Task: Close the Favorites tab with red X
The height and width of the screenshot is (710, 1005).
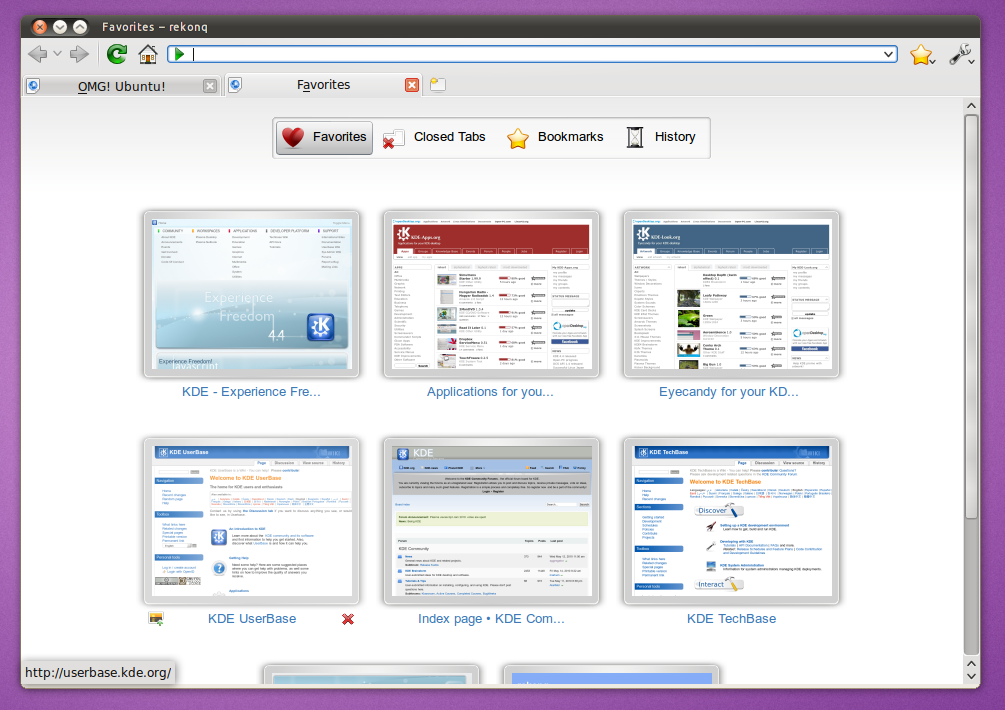Action: (x=412, y=85)
